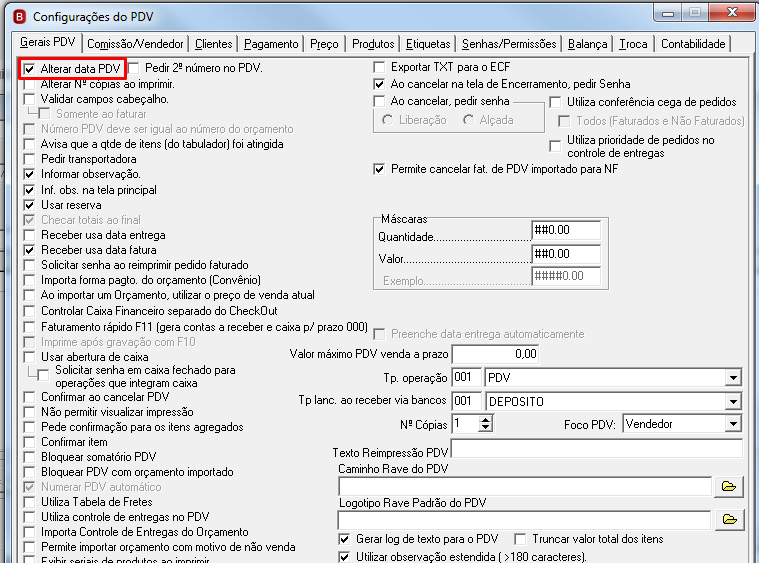Click the Tp lanc. bancos code field 001
759x563 pixels.
[467, 401]
